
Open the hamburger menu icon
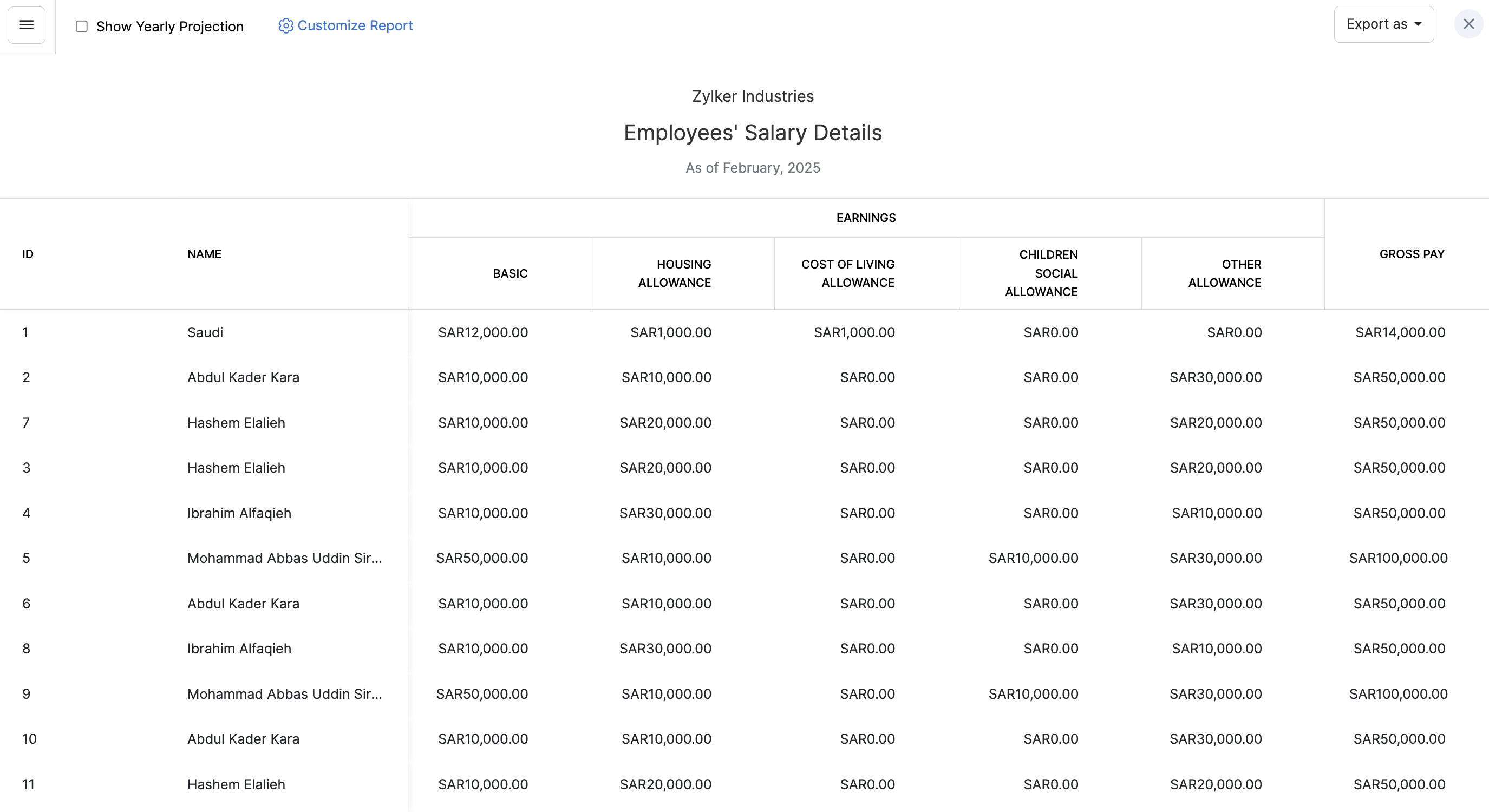click(27, 25)
